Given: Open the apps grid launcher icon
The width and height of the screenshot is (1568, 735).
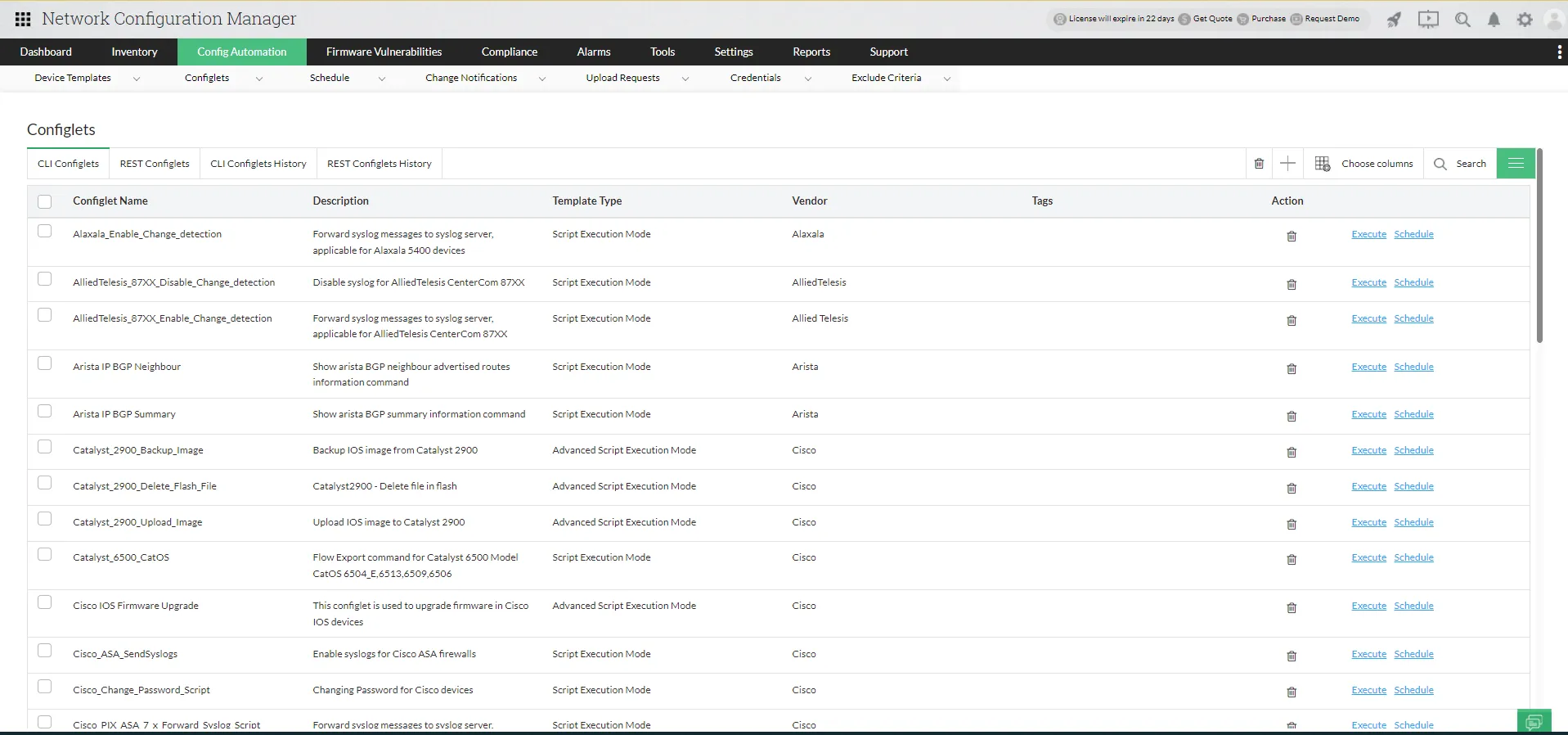Looking at the screenshot, I should (23, 19).
